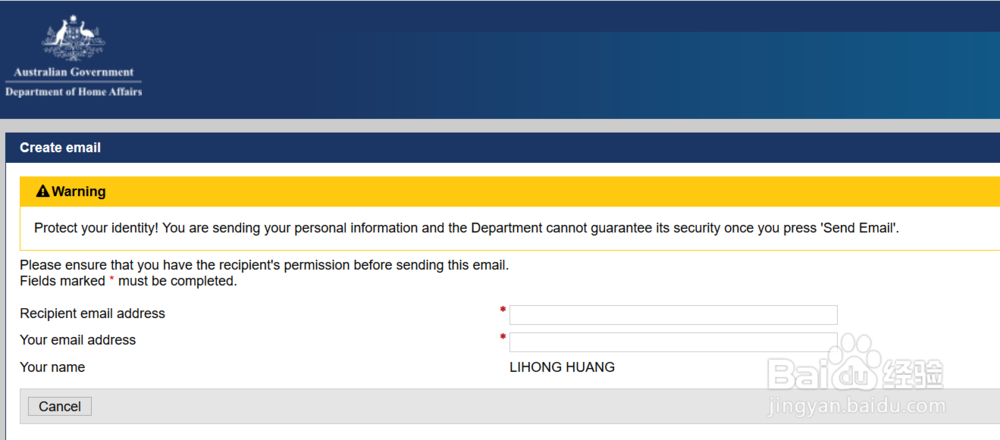Click the Recipient email address label
The width and height of the screenshot is (1000, 440).
click(x=92, y=314)
